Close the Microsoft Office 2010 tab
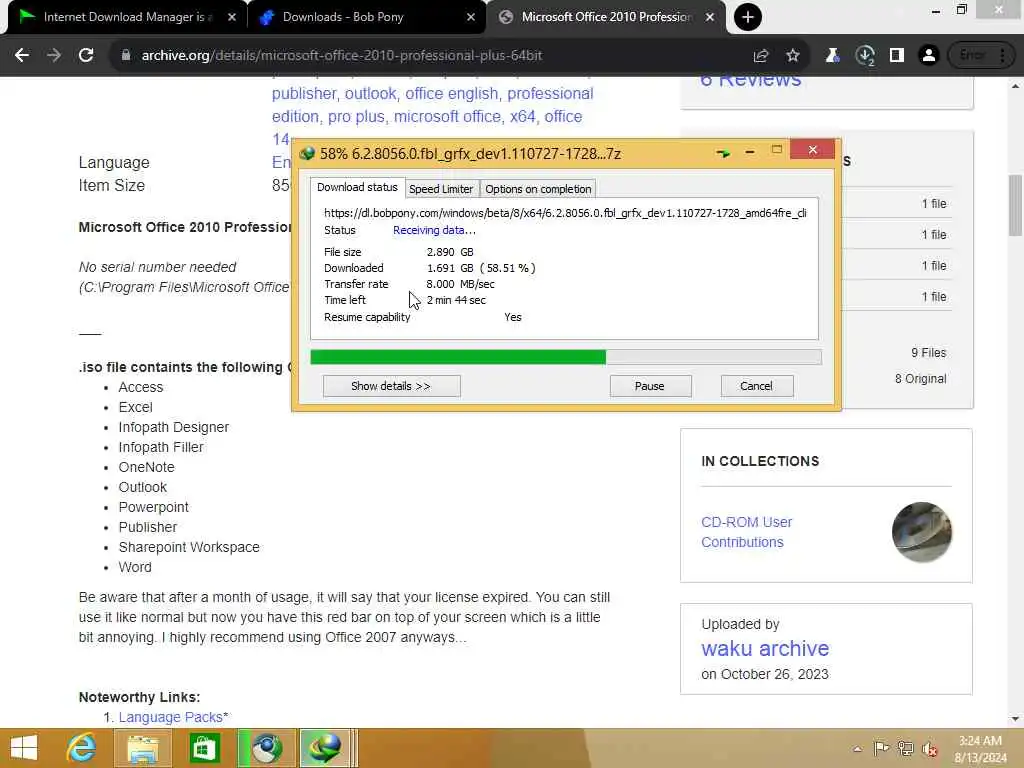The height and width of the screenshot is (768, 1024). [x=710, y=17]
